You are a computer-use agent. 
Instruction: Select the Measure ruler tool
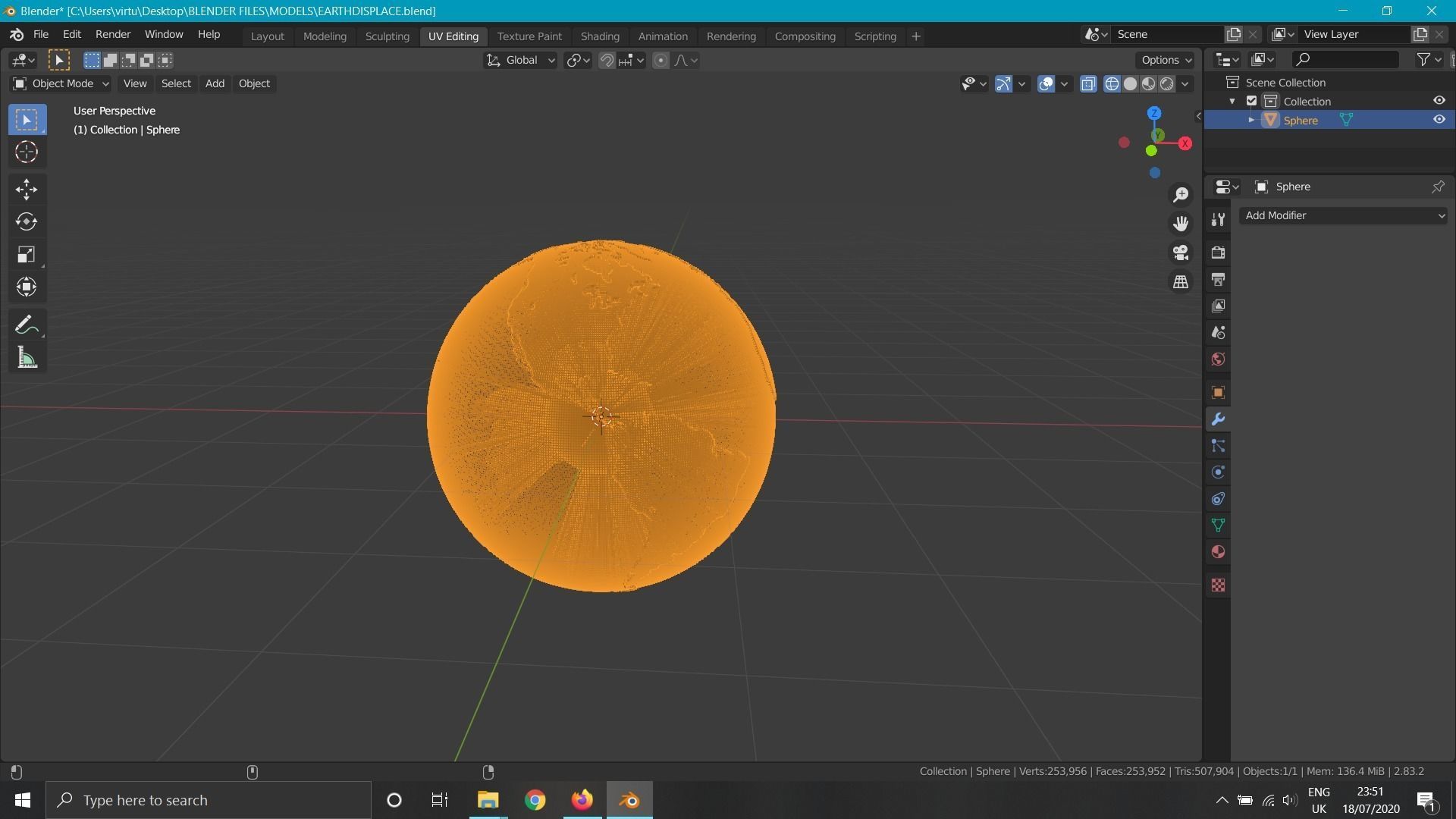(27, 358)
